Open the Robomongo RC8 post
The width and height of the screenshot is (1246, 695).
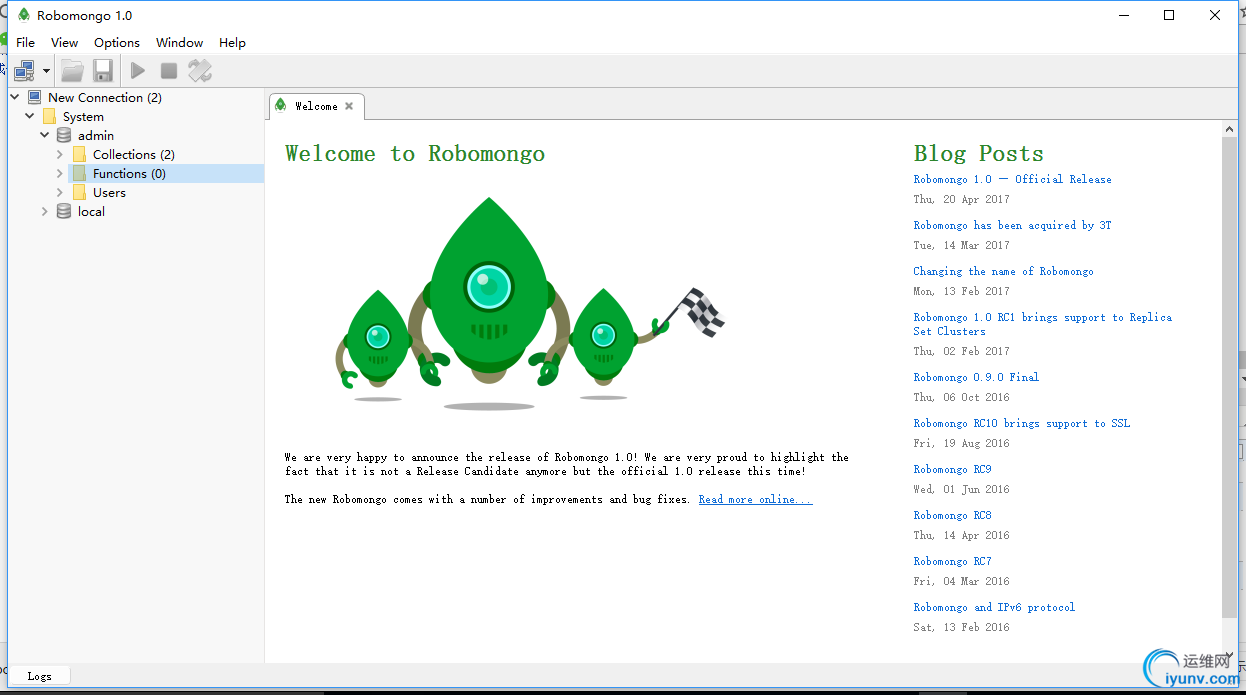click(952, 515)
